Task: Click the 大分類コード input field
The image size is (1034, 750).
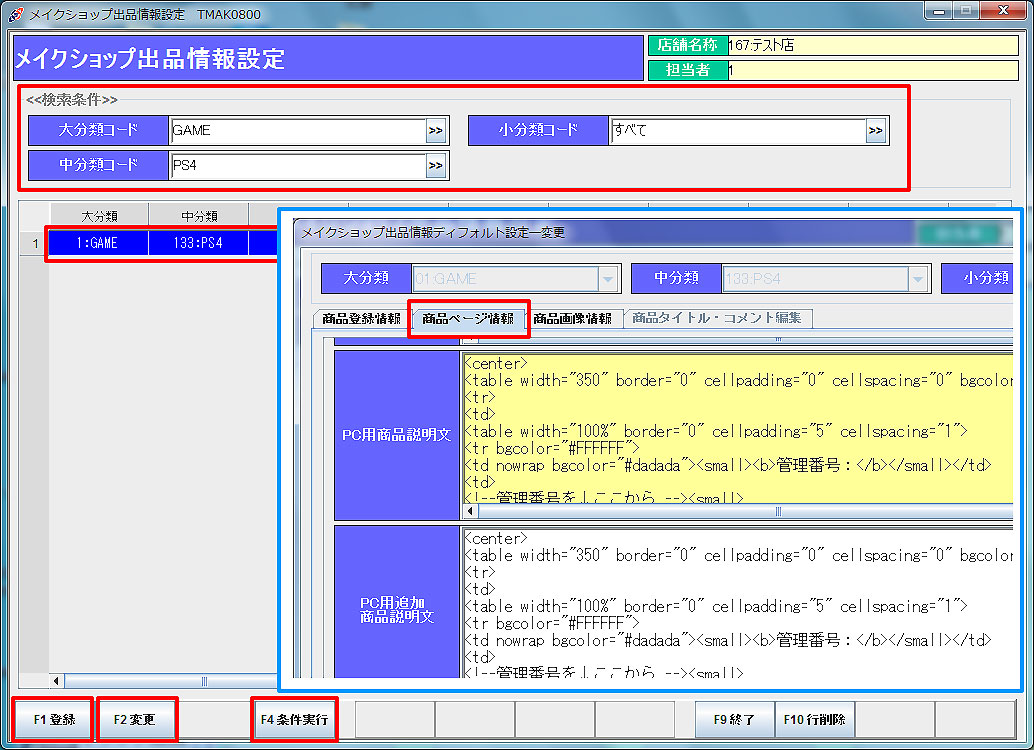Action: pos(298,130)
